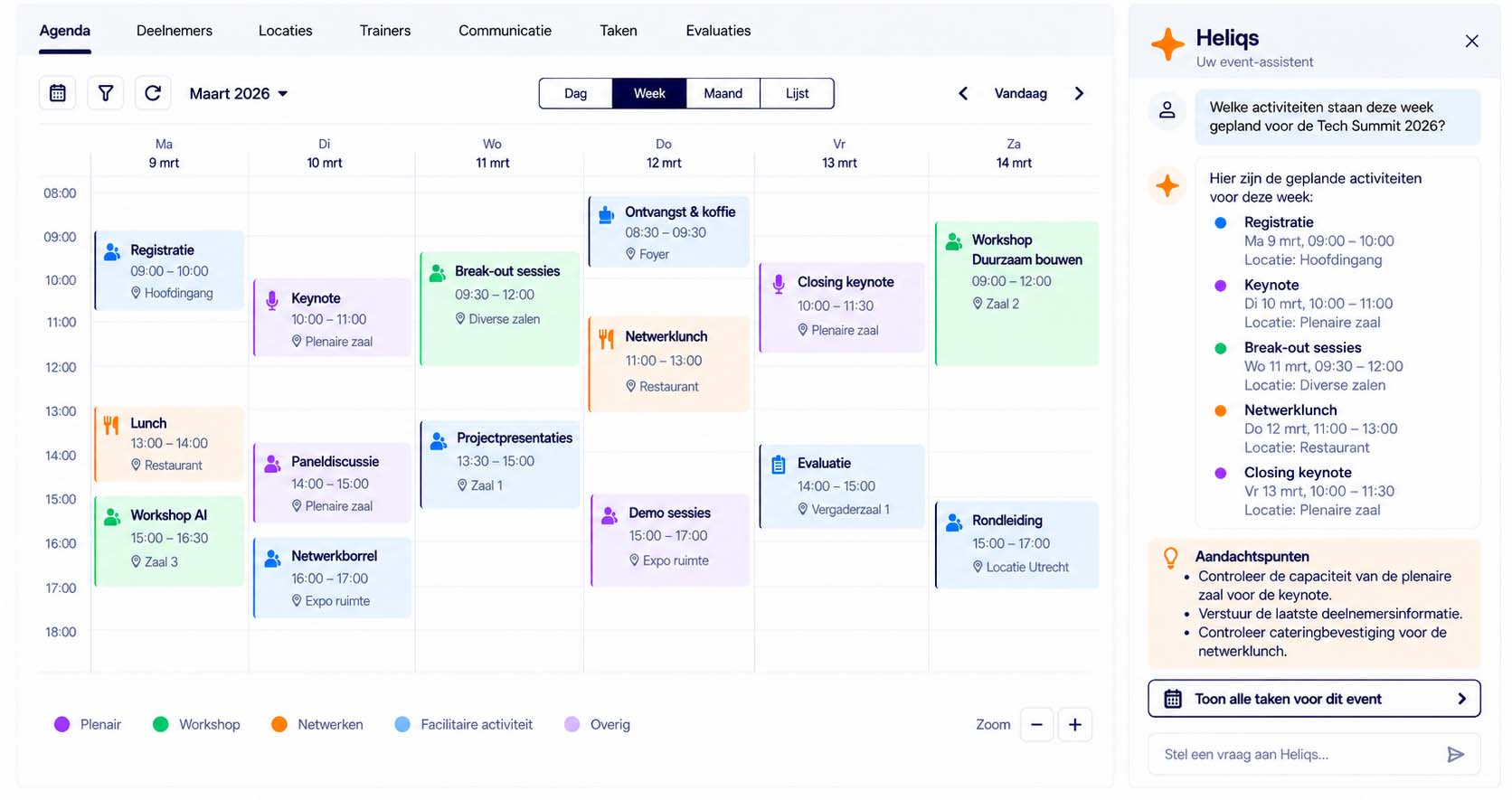Open the Evaluaties tab
The width and height of the screenshot is (1512, 800).
tap(718, 31)
